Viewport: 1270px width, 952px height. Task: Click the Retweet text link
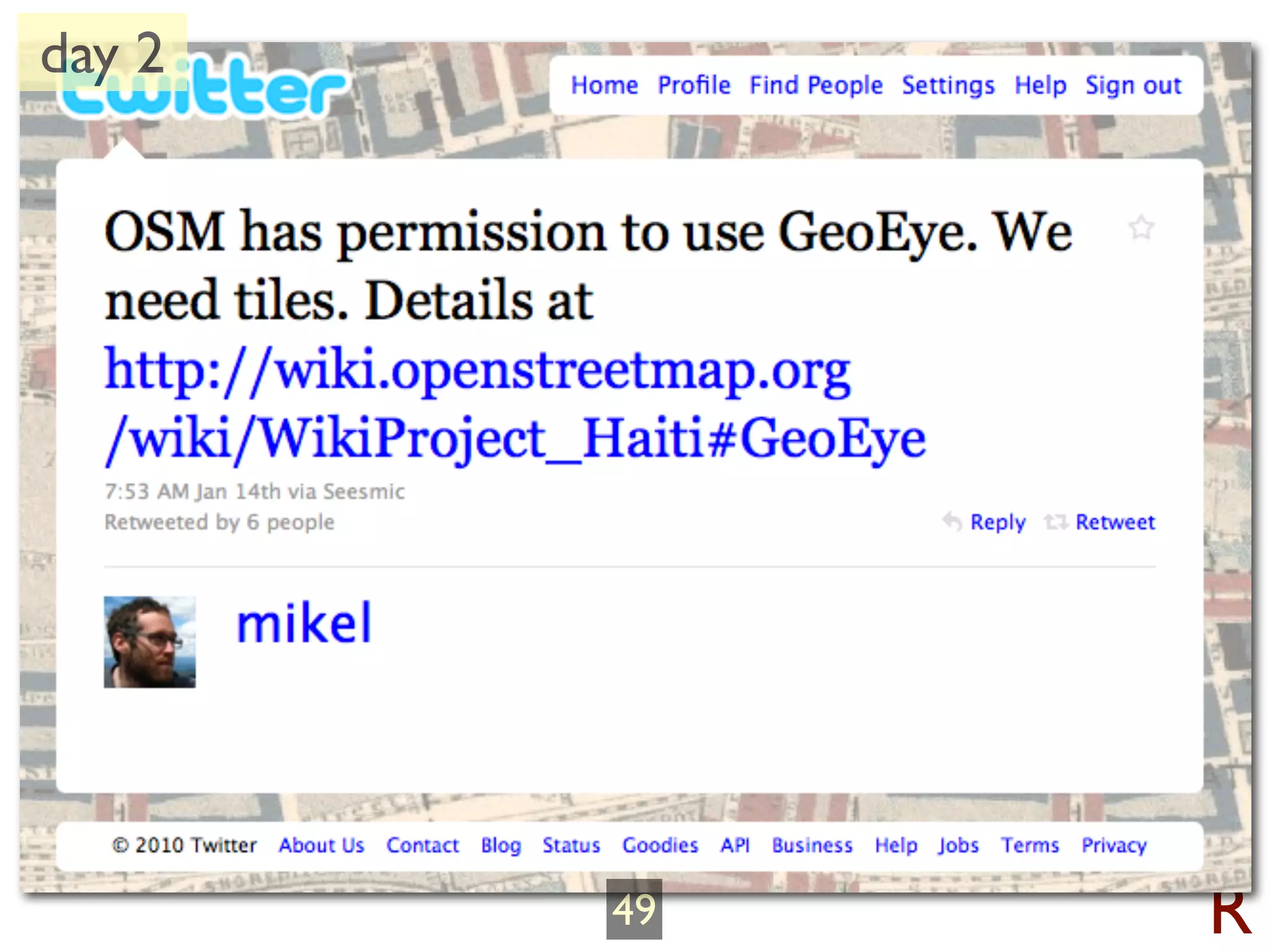tap(1115, 522)
